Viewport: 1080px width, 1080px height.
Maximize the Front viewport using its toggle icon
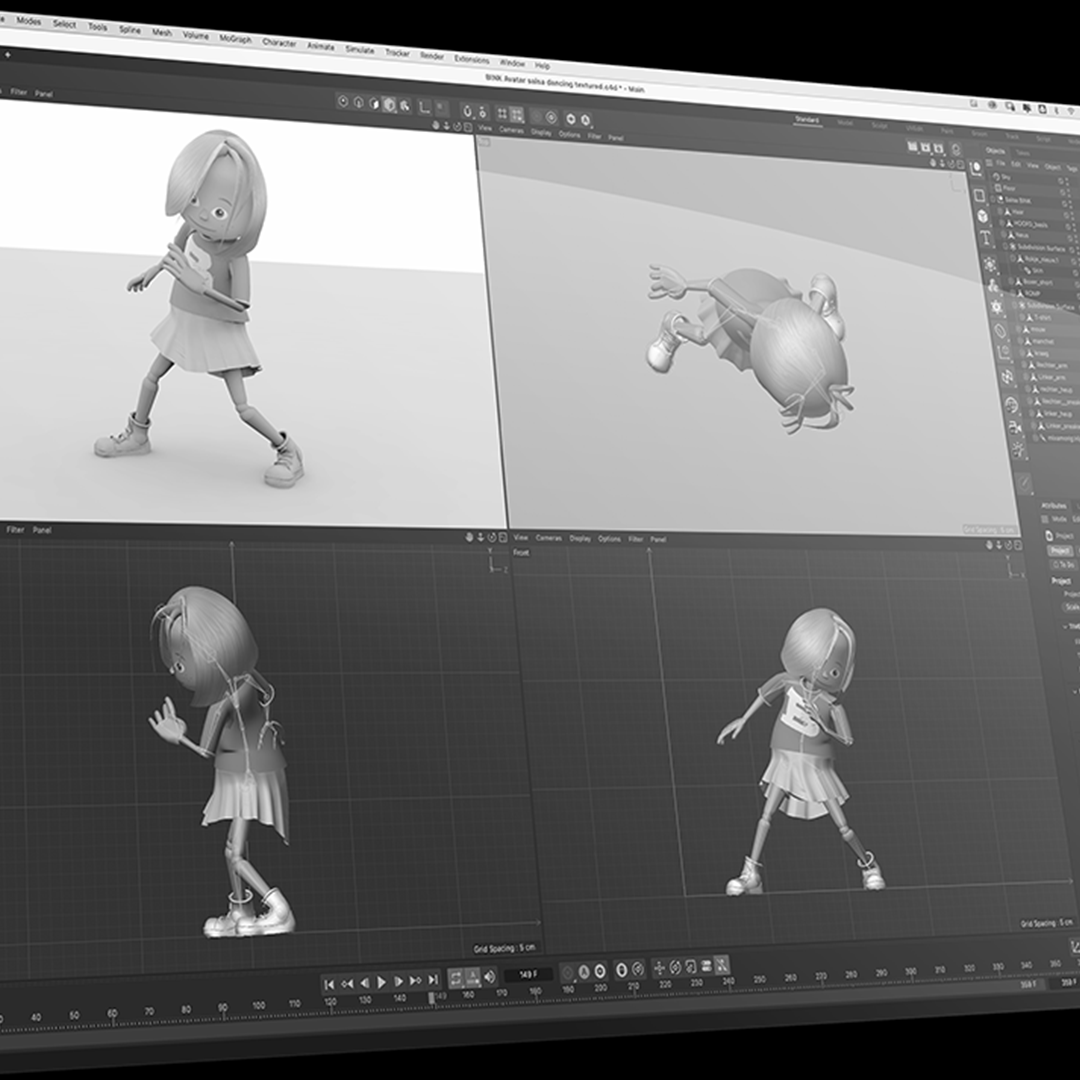click(1018, 546)
